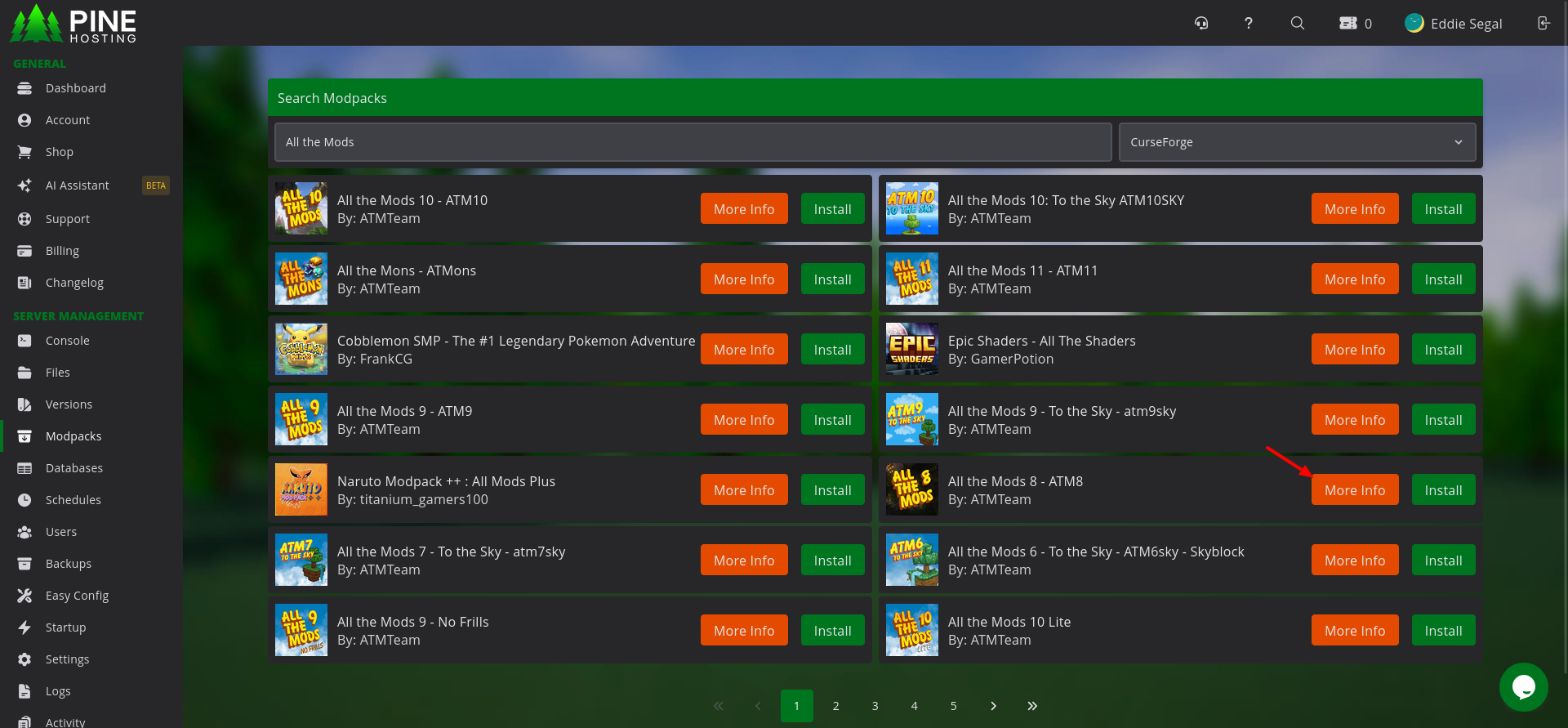The image size is (1568, 728).
Task: Click the Cobblemon SMP thumbnail
Action: [x=301, y=349]
